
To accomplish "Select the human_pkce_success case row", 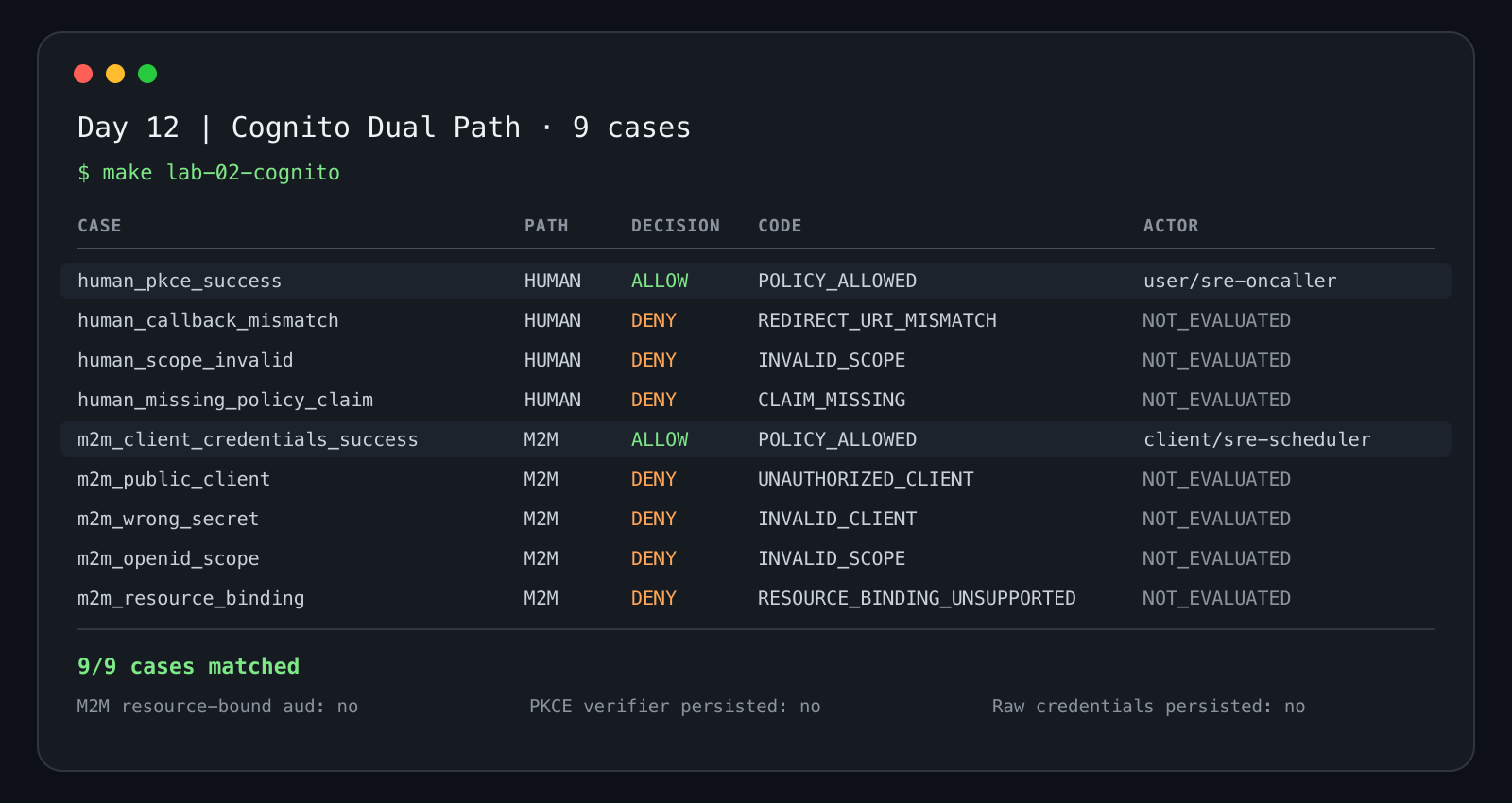I will (756, 281).
